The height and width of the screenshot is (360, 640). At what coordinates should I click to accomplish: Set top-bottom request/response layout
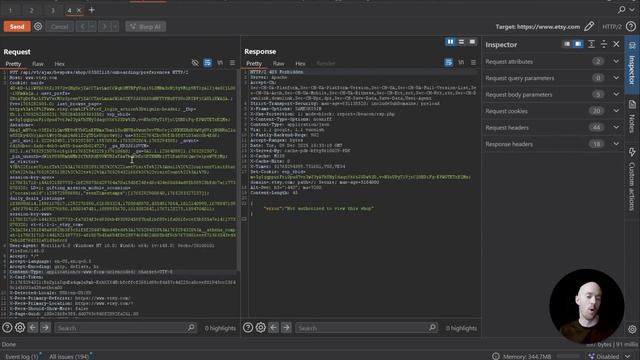461,42
